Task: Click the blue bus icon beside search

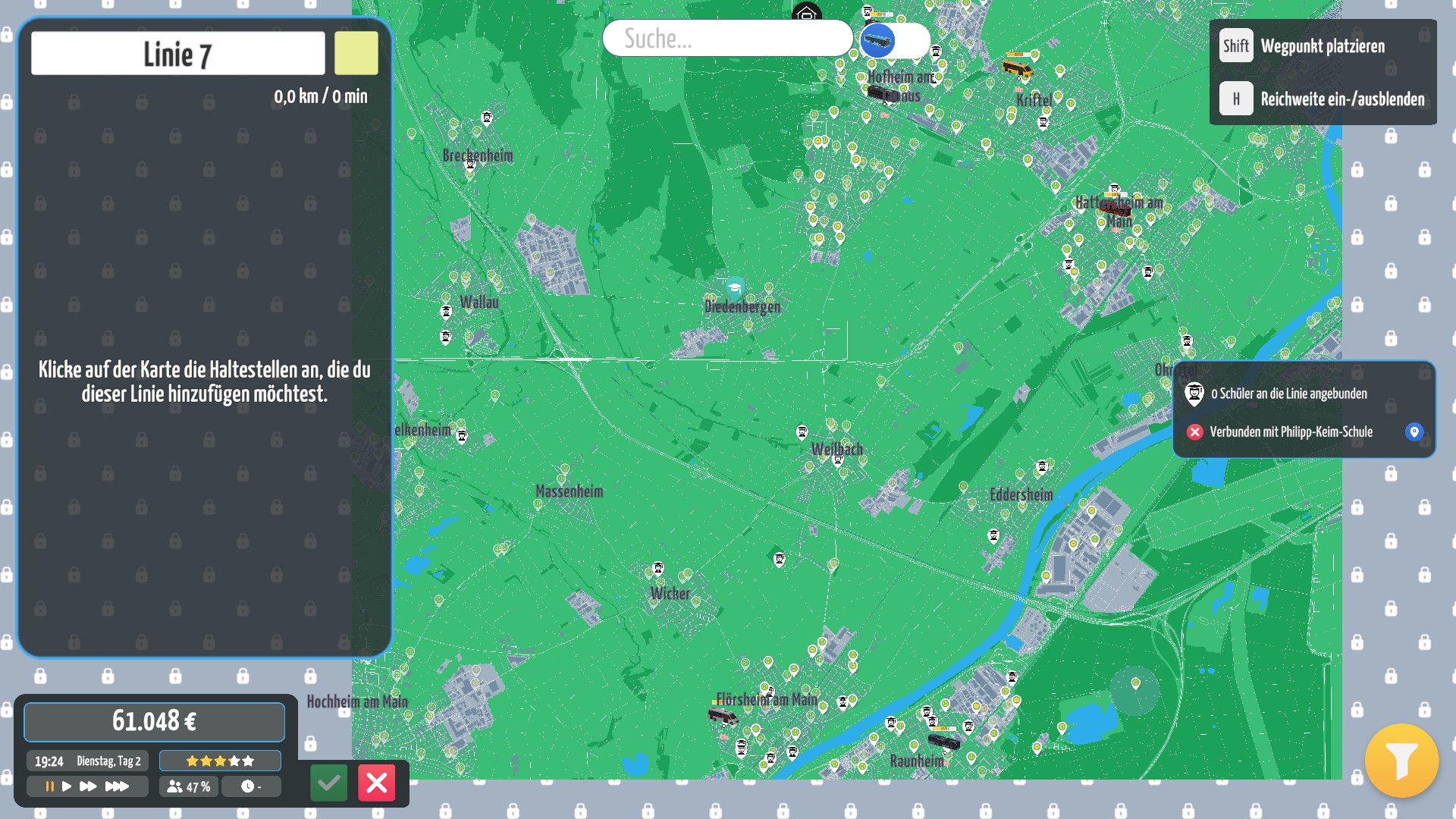Action: (x=877, y=40)
